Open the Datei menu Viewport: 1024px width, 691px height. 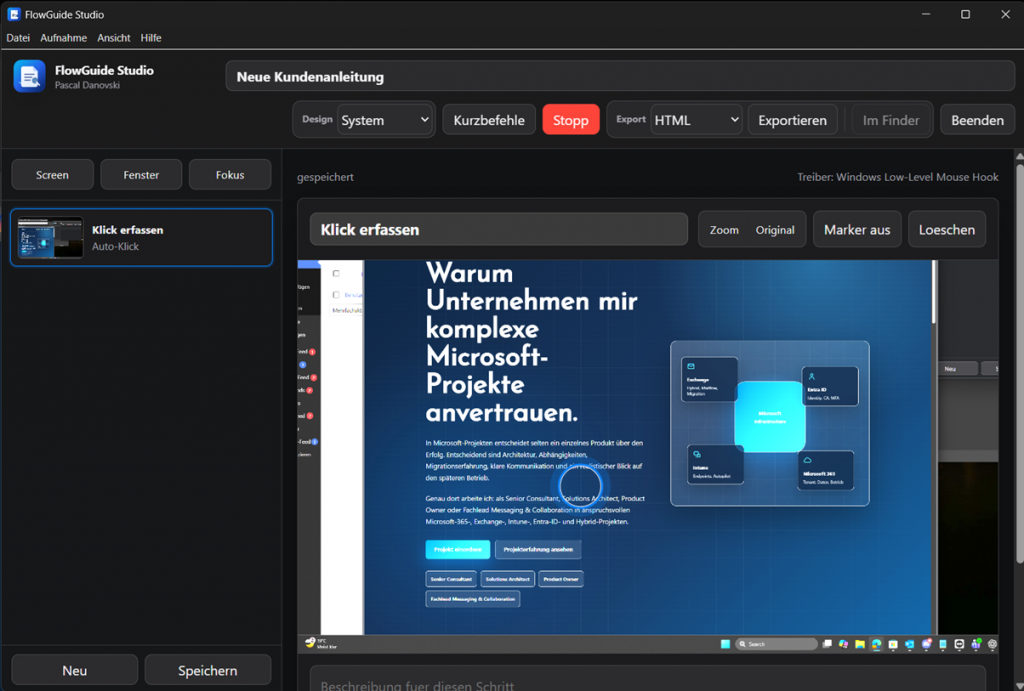[x=18, y=38]
